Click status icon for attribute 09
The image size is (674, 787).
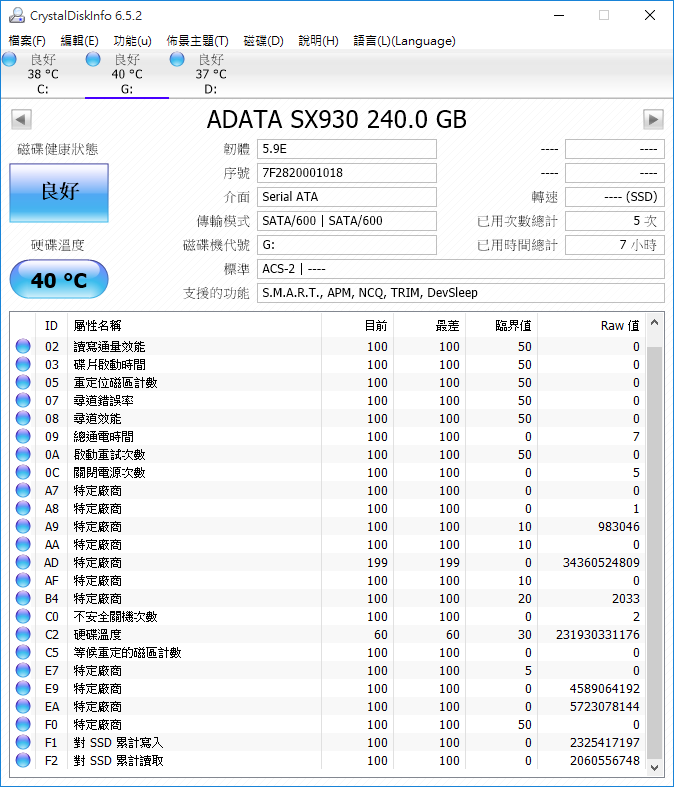[x=23, y=437]
